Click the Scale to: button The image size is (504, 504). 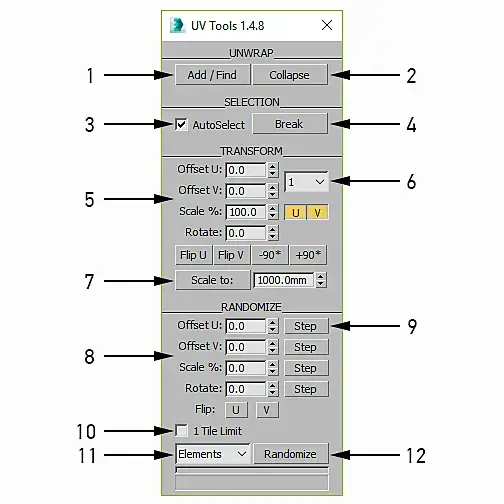212,280
